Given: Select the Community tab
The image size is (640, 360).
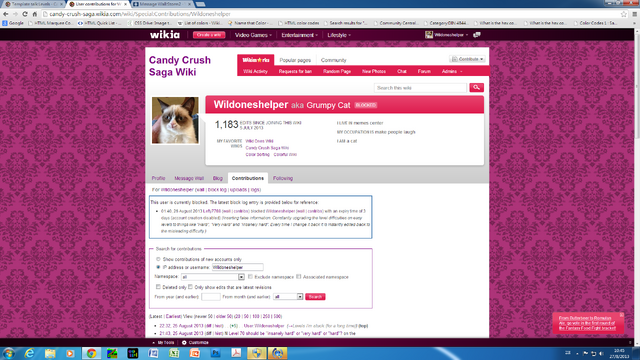Looking at the screenshot, I should point(333,60).
